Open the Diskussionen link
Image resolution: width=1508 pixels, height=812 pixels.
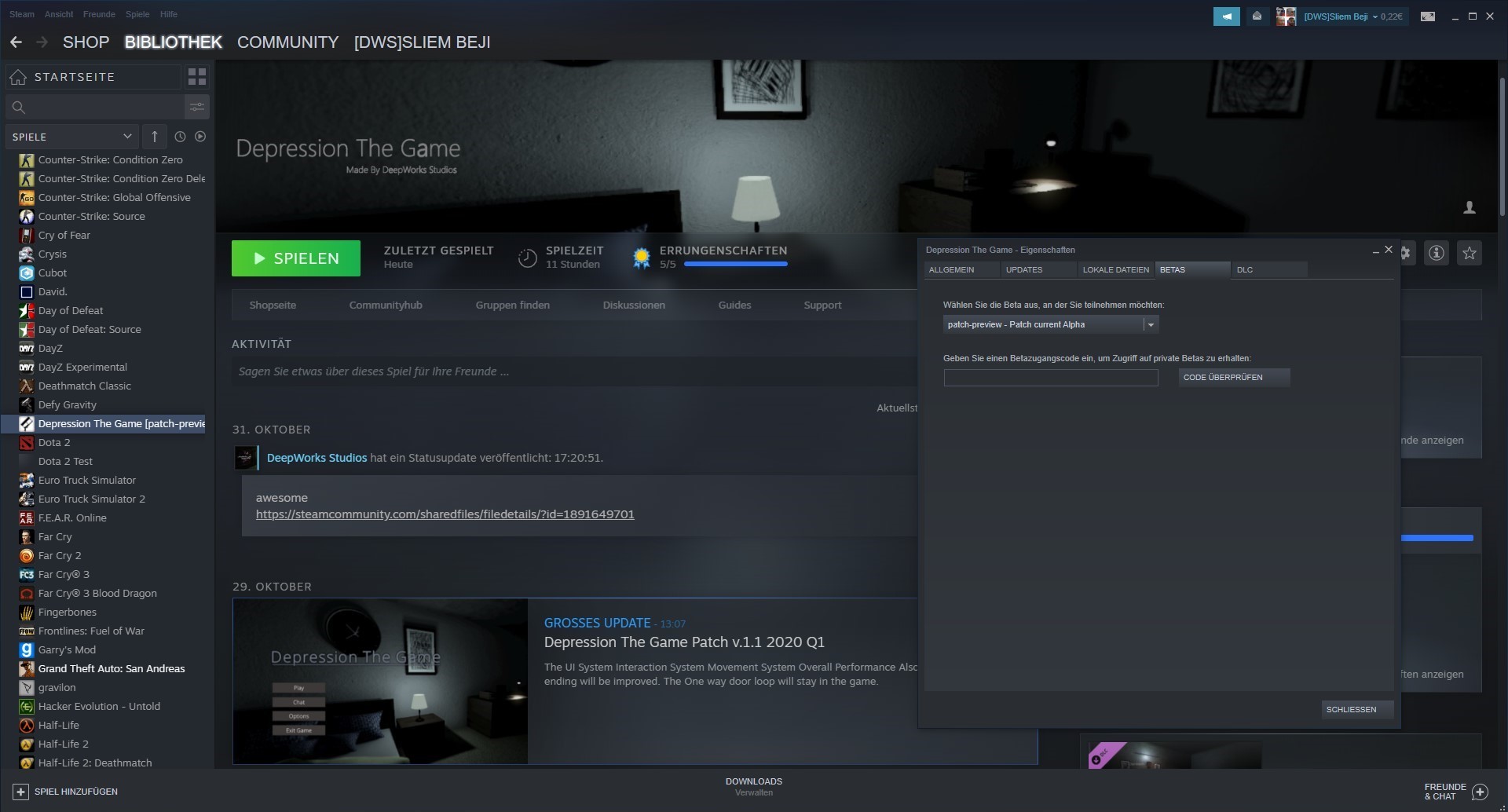click(x=634, y=305)
